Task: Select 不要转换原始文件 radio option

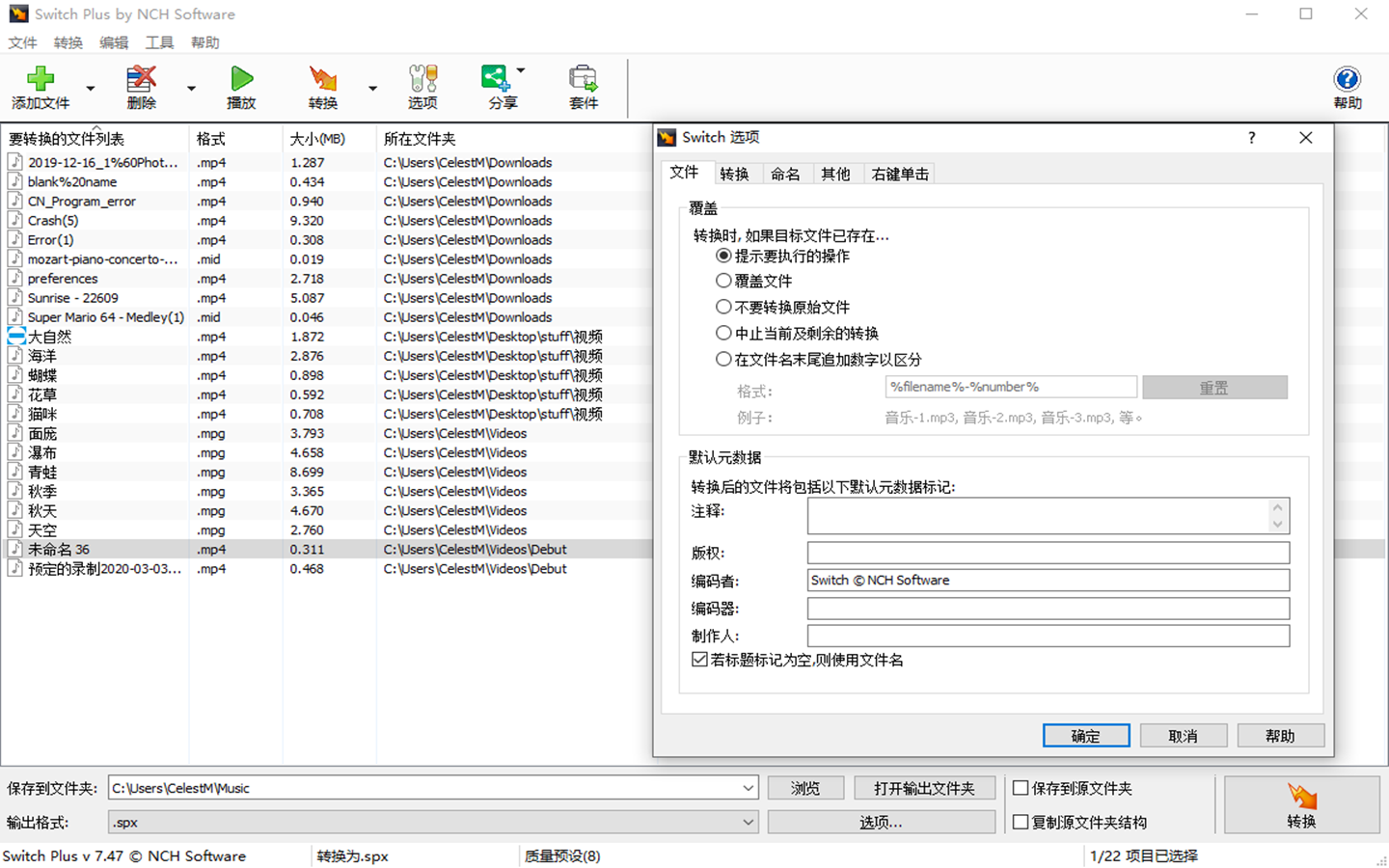Action: tap(723, 307)
